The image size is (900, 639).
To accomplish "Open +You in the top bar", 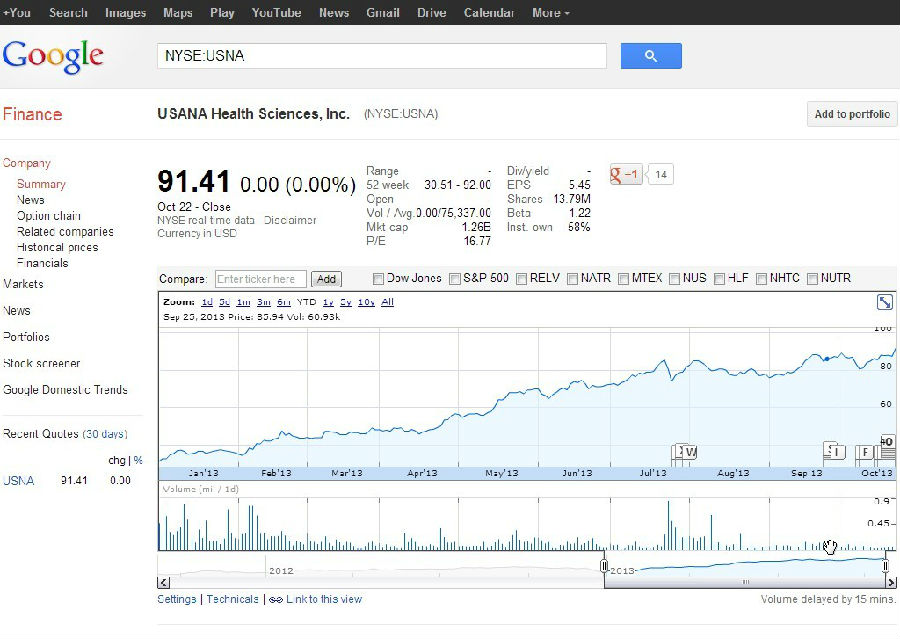I will [17, 13].
